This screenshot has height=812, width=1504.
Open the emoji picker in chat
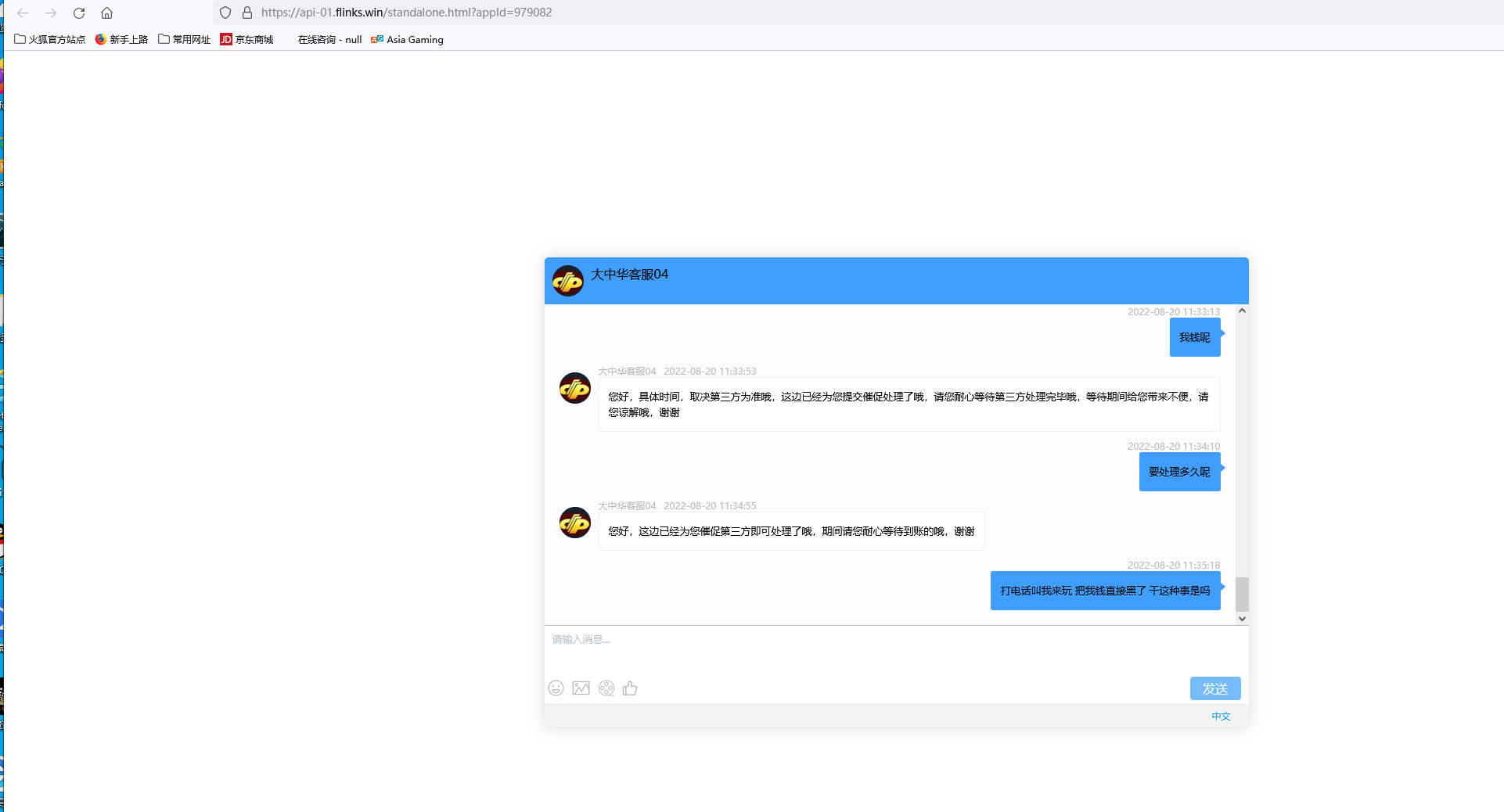click(x=556, y=688)
